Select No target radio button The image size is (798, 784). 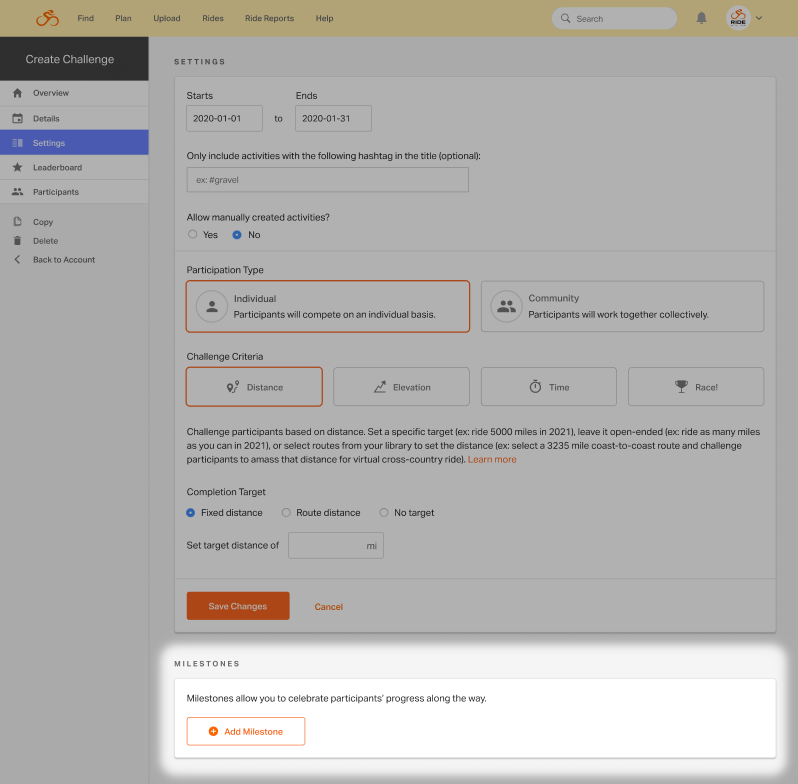click(x=384, y=513)
